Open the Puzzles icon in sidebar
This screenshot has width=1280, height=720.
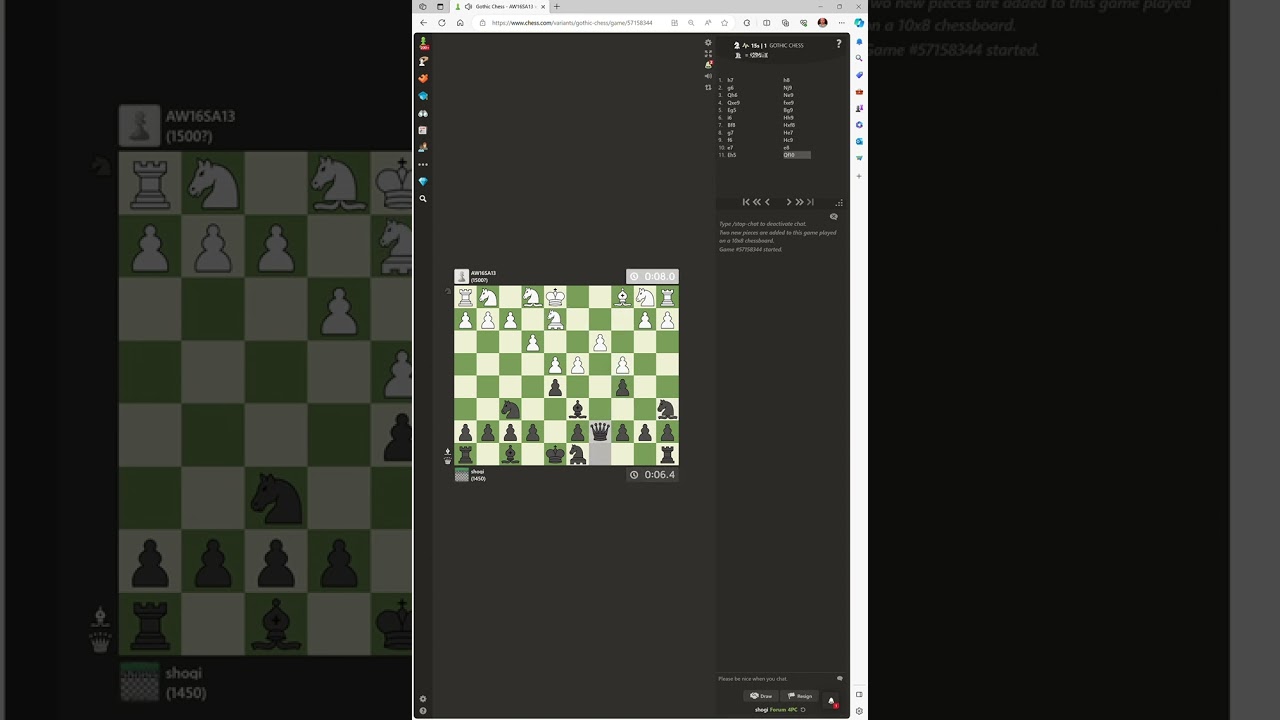423,78
